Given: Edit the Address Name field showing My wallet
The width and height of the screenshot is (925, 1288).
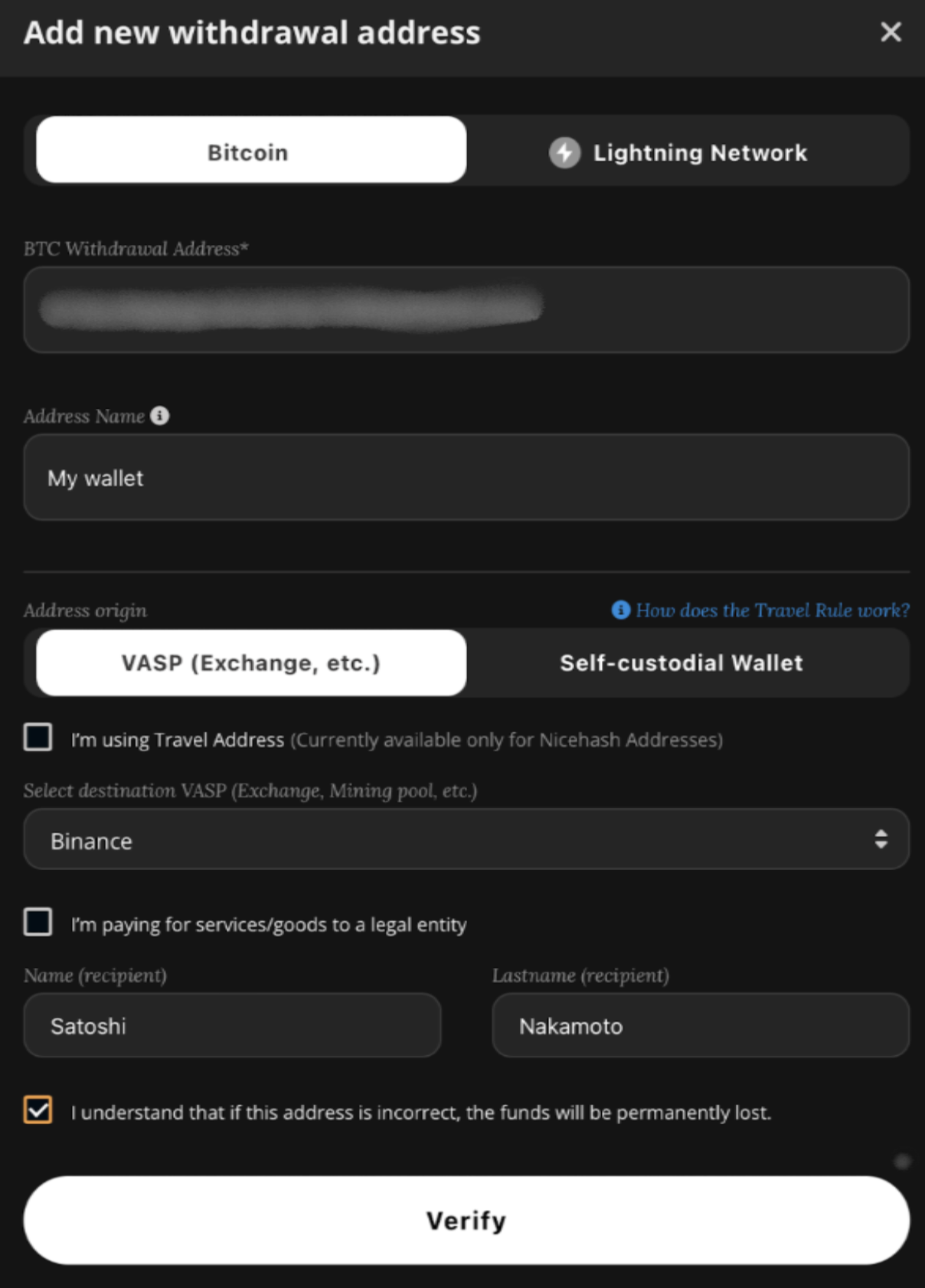Looking at the screenshot, I should pos(462,477).
